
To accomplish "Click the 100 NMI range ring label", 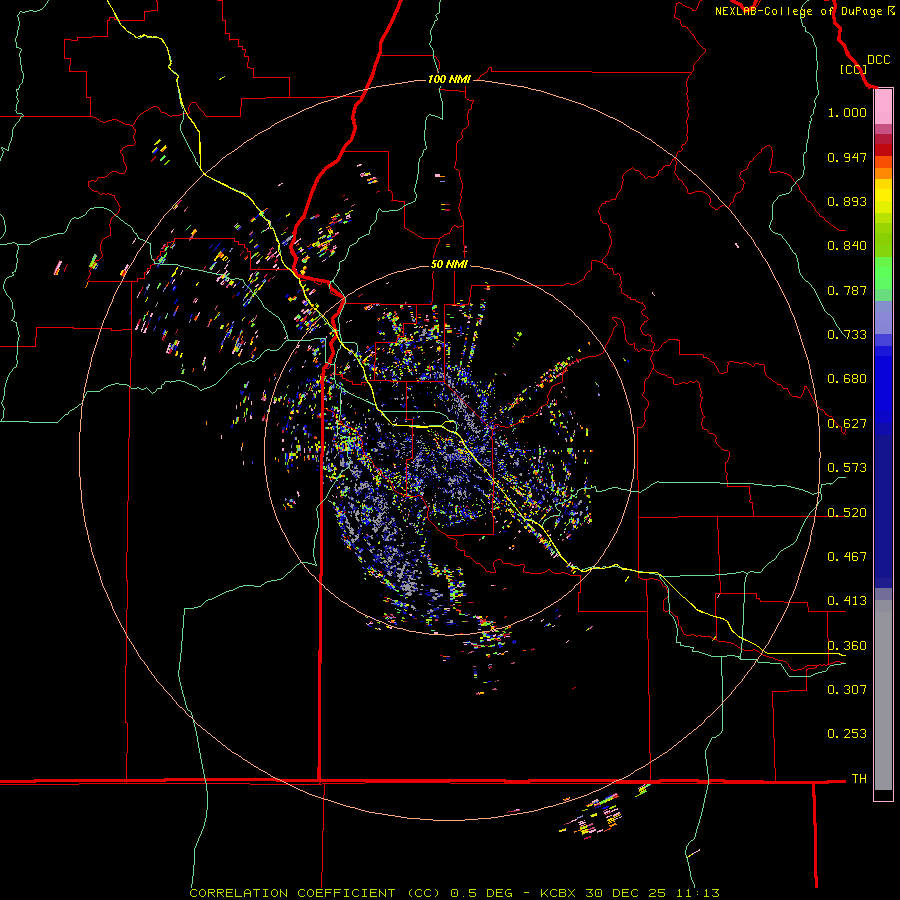I will [x=449, y=79].
